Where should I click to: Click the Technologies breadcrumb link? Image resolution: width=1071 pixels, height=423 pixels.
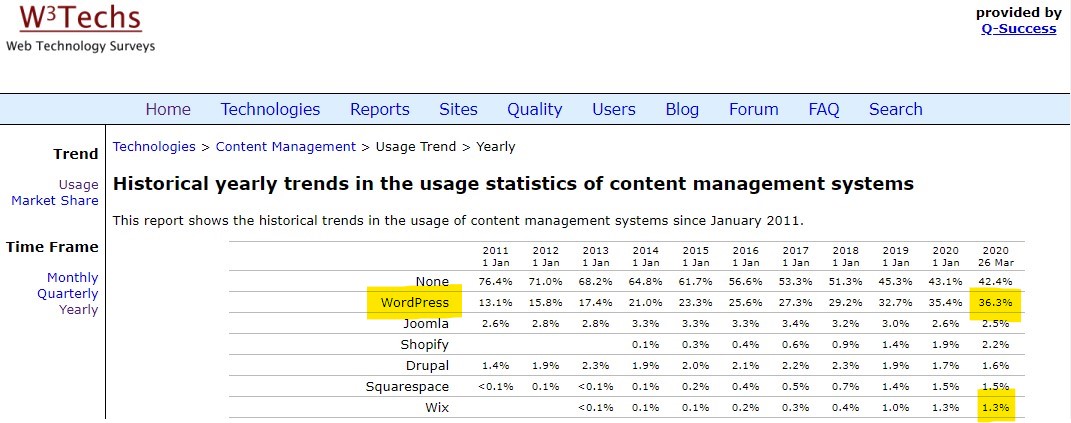(x=154, y=146)
